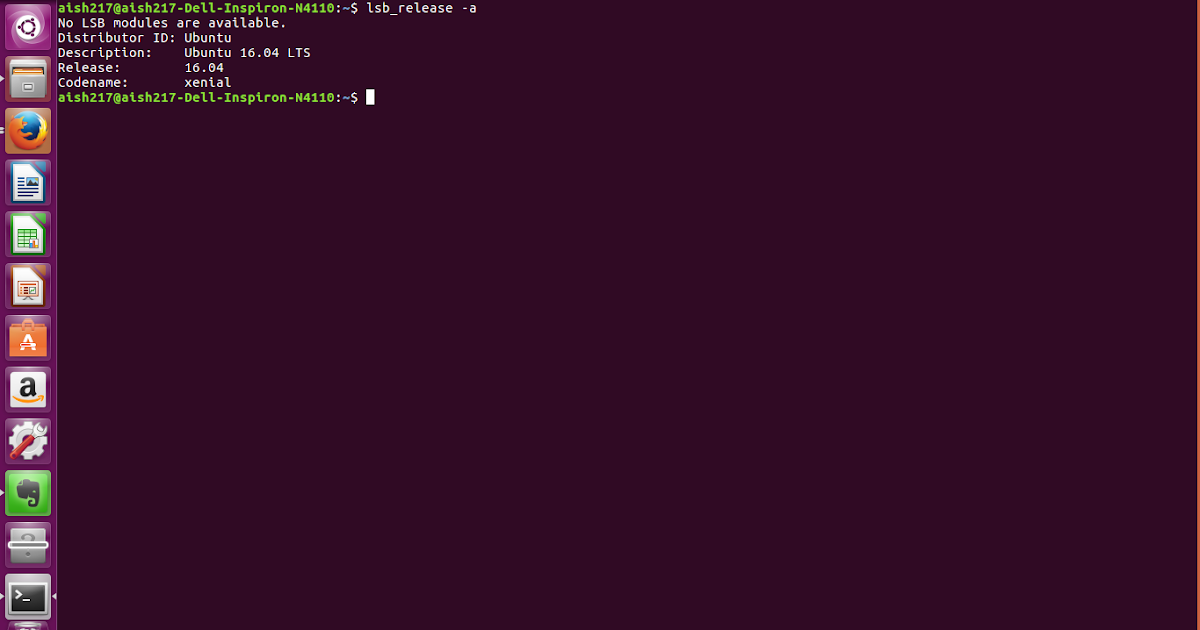
Task: Open the Ubuntu Software store
Action: (28, 339)
